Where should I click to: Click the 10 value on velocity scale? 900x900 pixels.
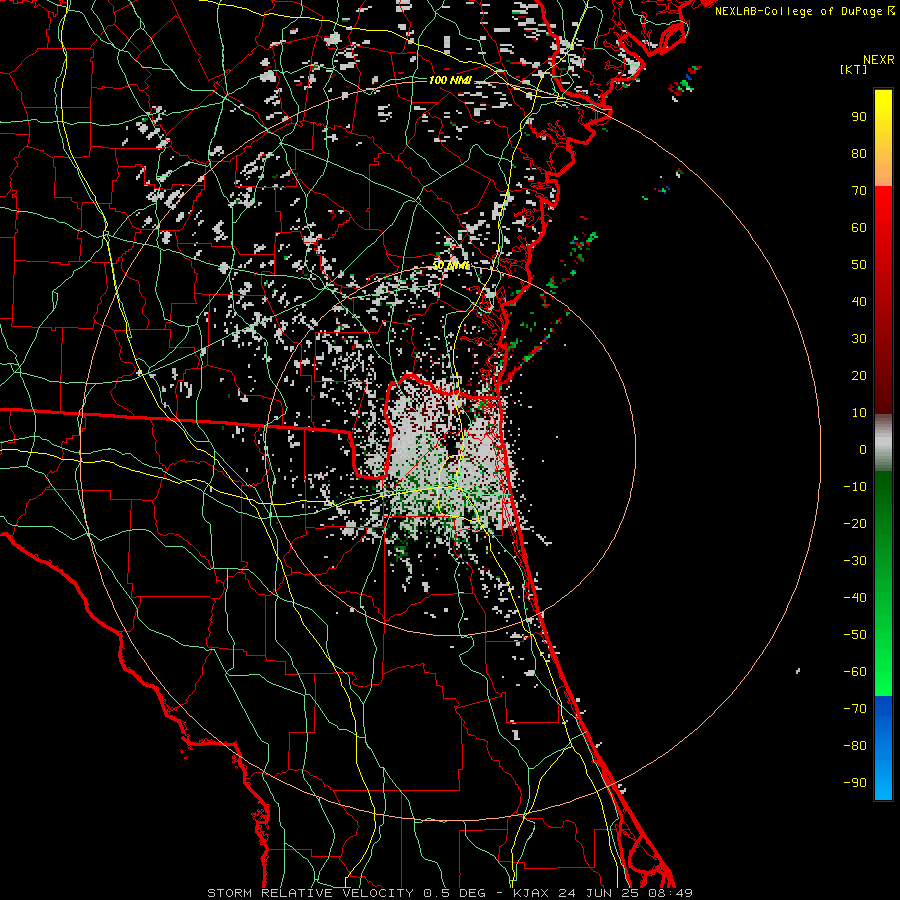point(859,413)
